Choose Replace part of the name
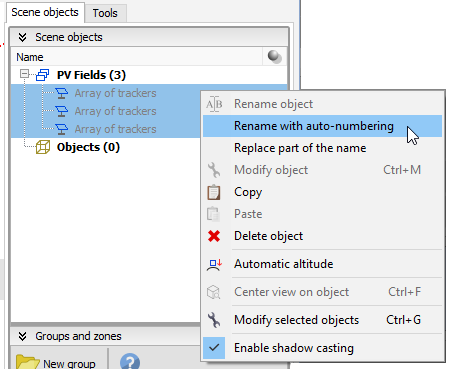 click(322, 148)
